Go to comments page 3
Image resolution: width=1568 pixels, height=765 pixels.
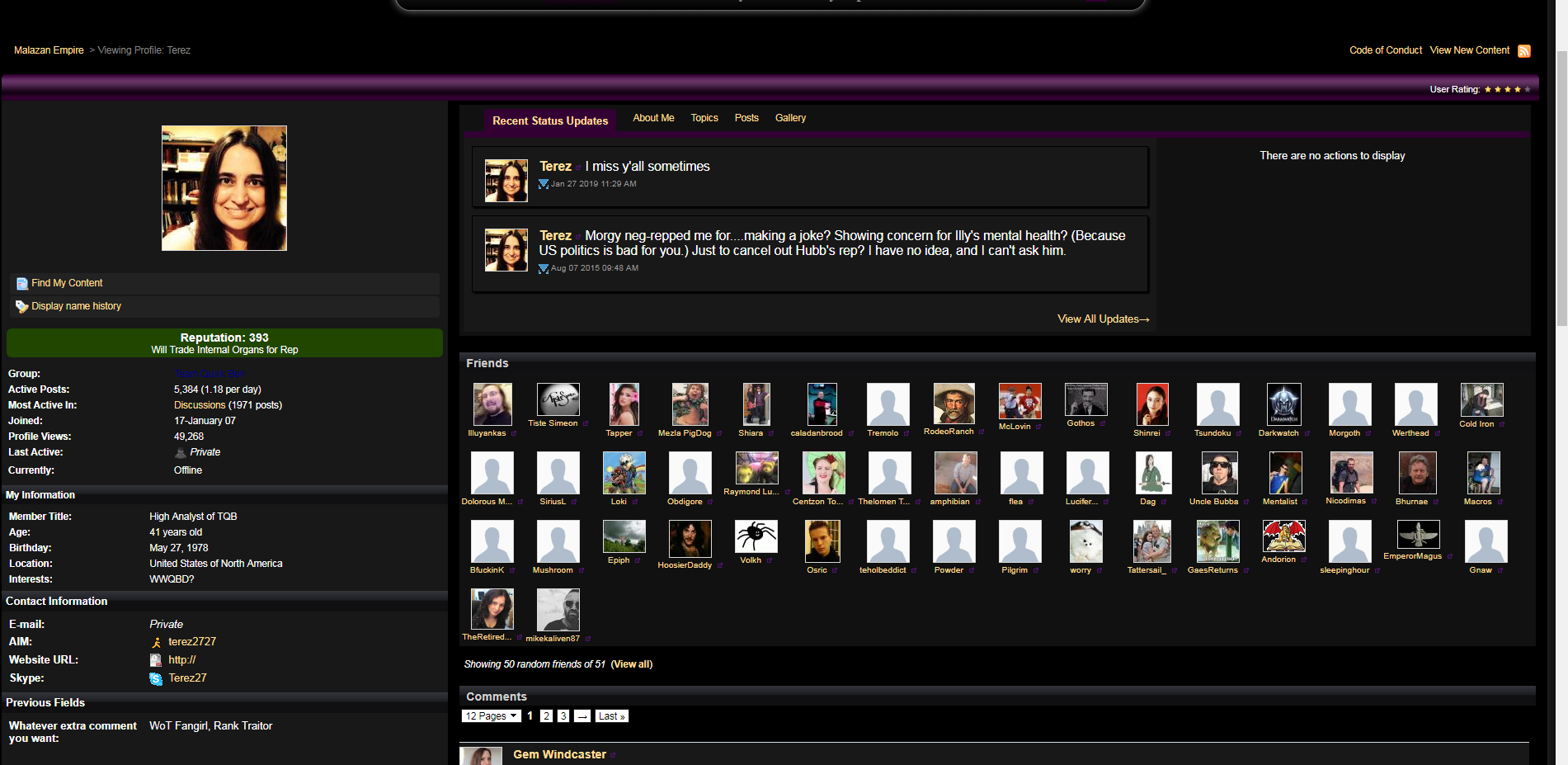[563, 716]
